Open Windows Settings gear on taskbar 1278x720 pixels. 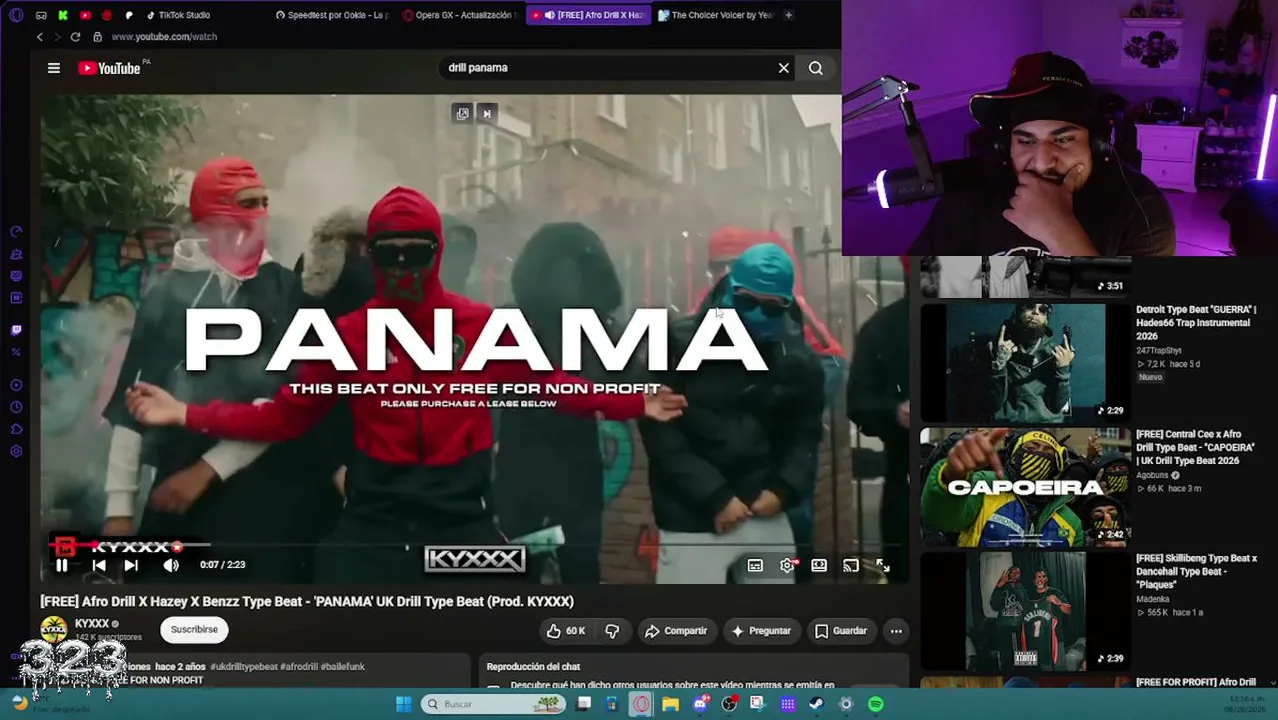point(846,704)
